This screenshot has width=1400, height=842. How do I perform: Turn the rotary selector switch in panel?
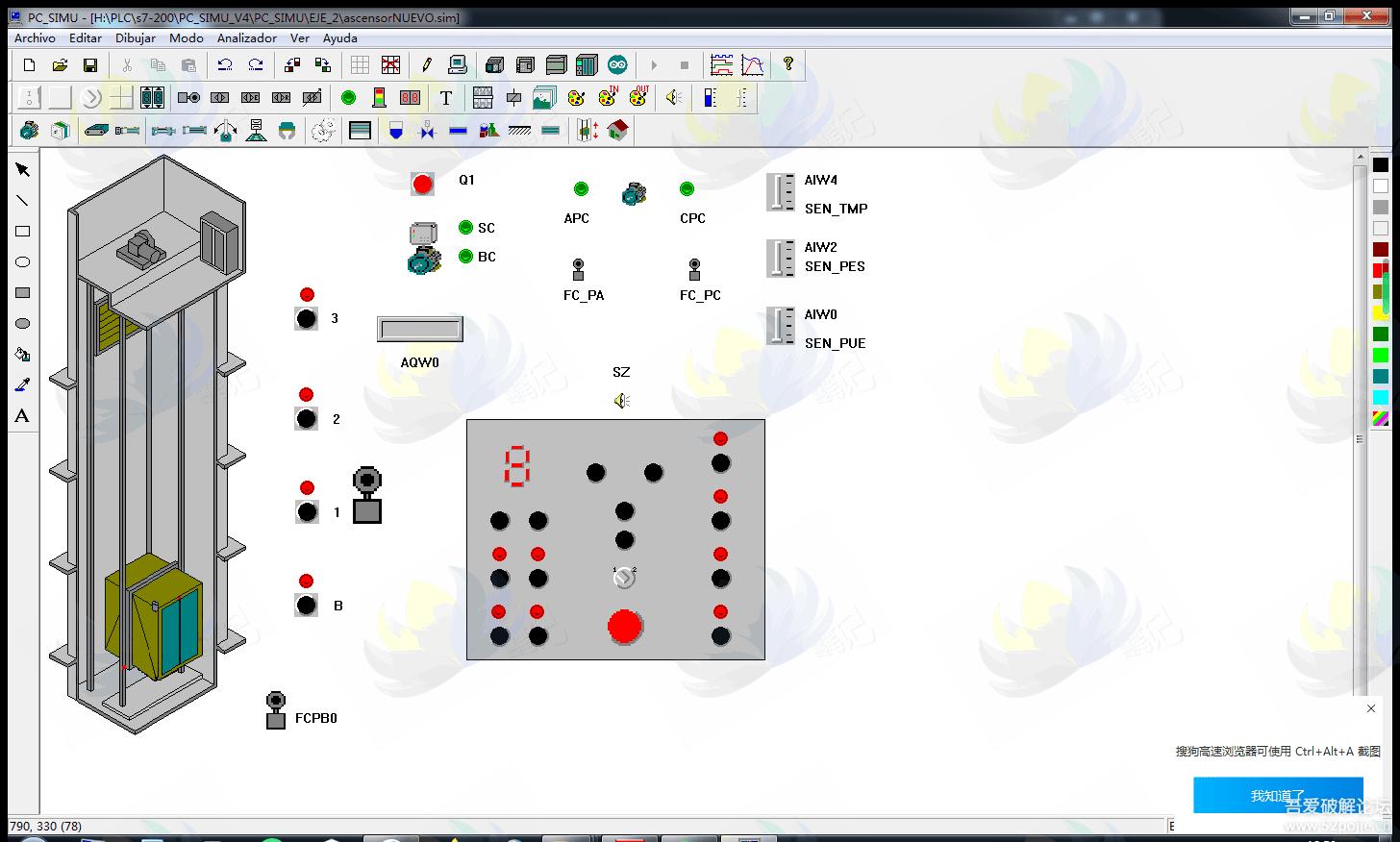coord(624,578)
